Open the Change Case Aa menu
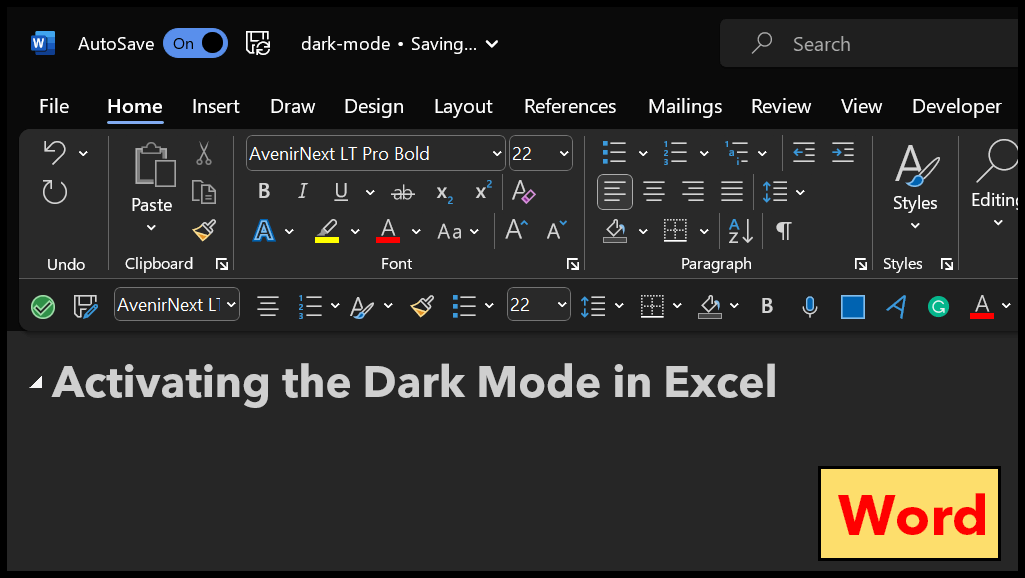This screenshot has width=1025, height=578. (x=458, y=231)
